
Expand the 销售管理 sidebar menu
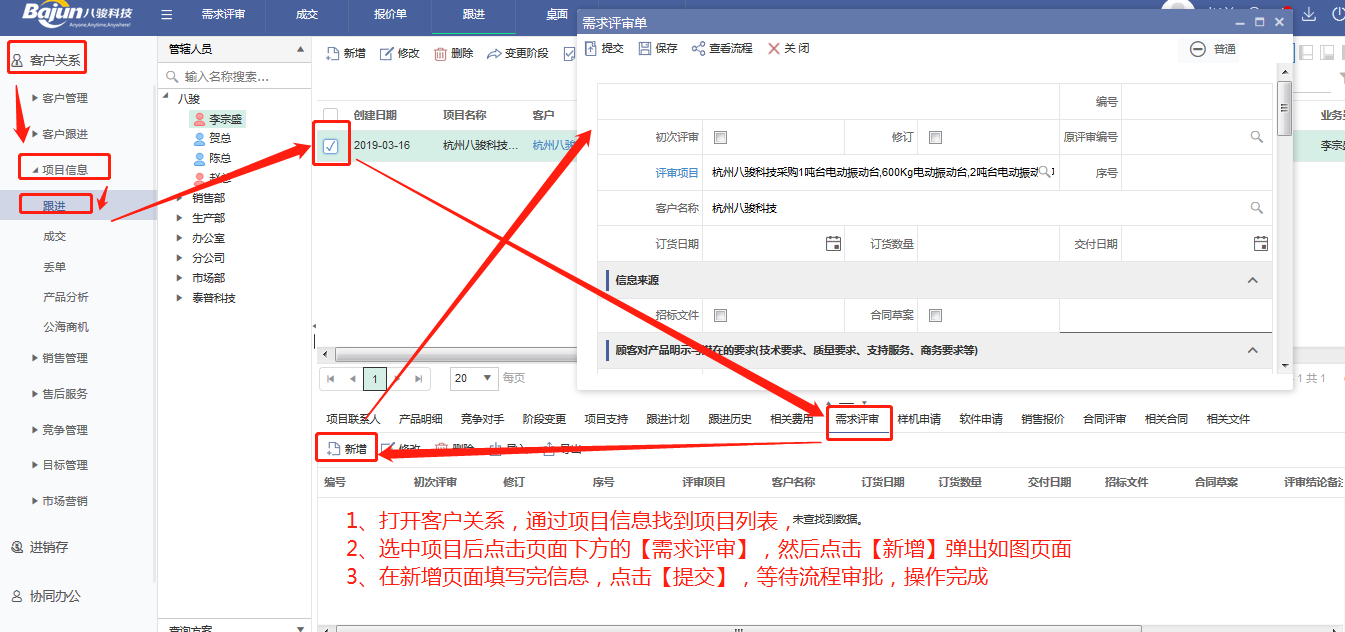(x=64, y=358)
